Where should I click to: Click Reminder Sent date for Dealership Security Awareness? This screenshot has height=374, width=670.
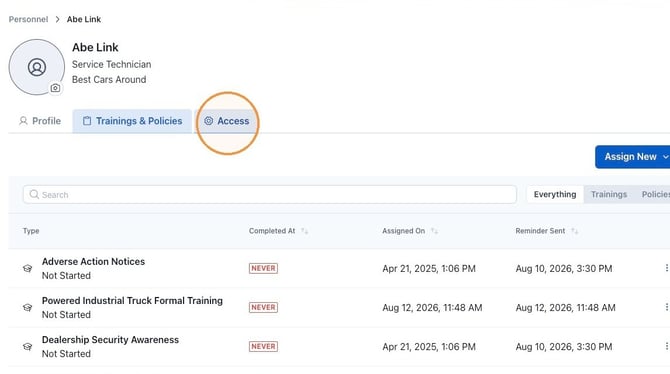click(x=564, y=347)
